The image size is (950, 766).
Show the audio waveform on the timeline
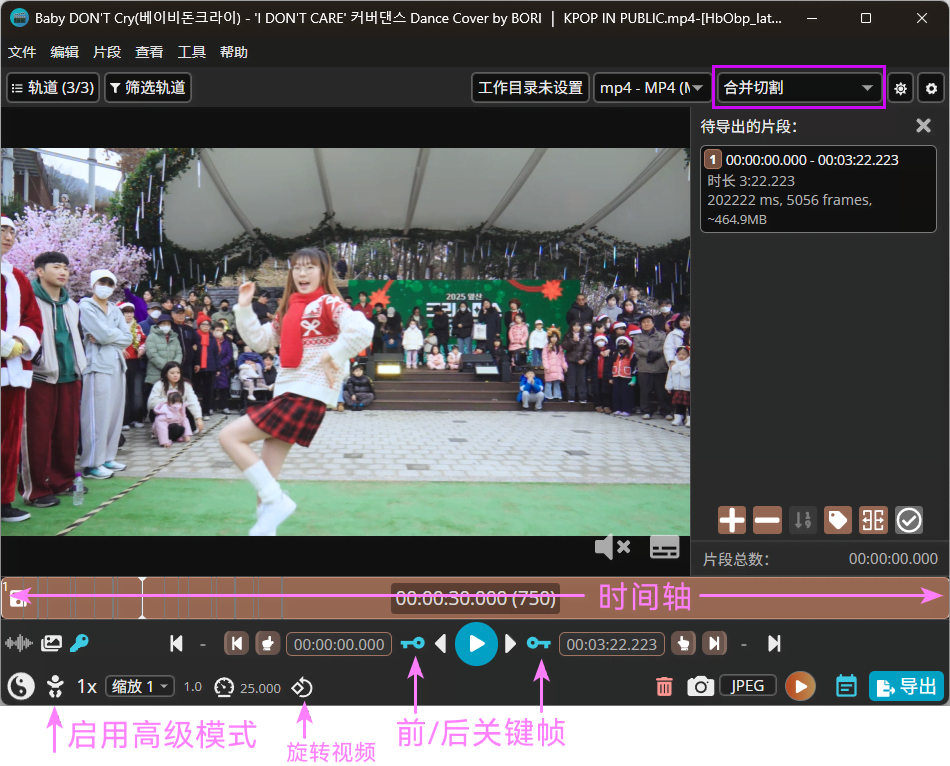(x=19, y=644)
